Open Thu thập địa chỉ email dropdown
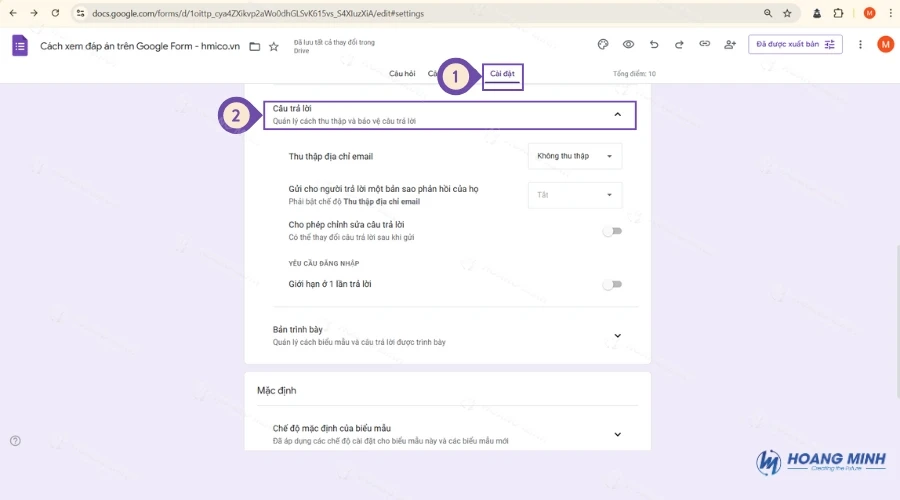Image resolution: width=900 pixels, height=500 pixels. pos(575,156)
